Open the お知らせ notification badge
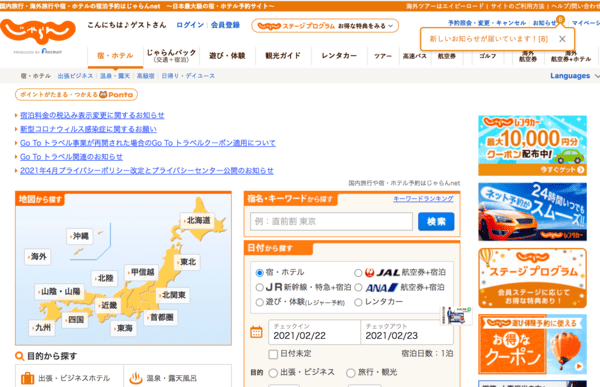Screen dimensions: 600x387 560,20
